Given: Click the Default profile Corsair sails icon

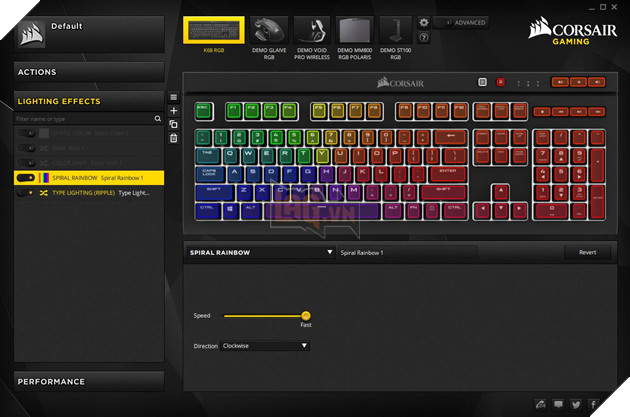Looking at the screenshot, I should click(31, 35).
